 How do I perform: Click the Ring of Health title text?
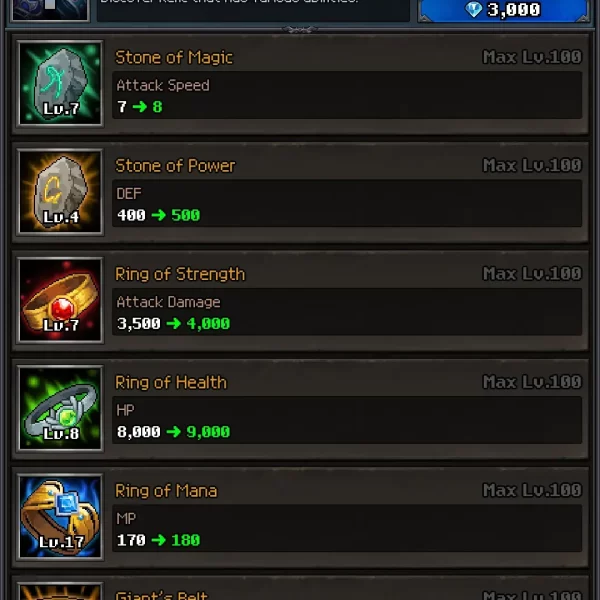tap(171, 382)
